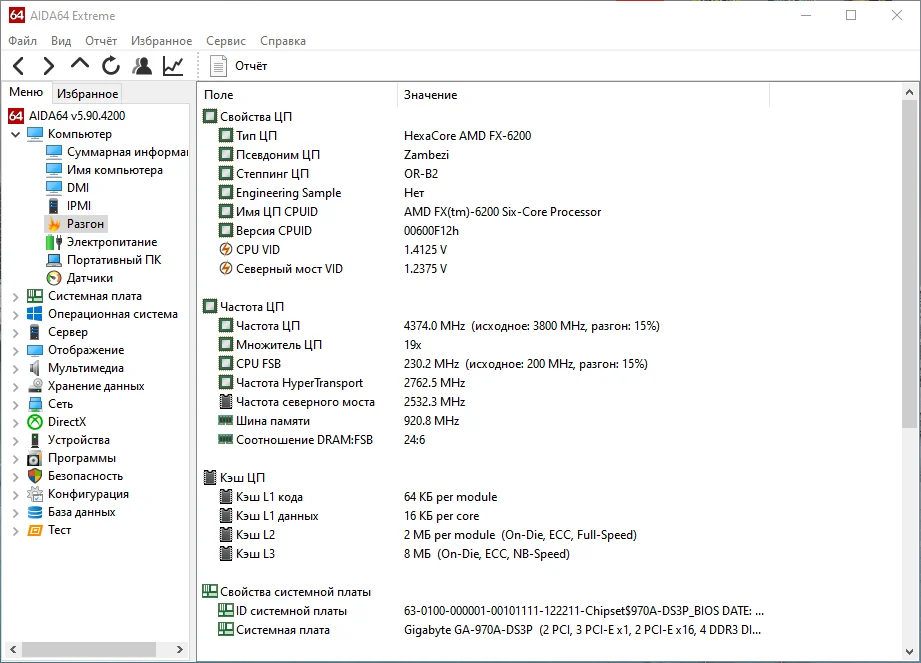The height and width of the screenshot is (663, 921).
Task: Refresh the page with the circular arrow icon
Action: (110, 66)
